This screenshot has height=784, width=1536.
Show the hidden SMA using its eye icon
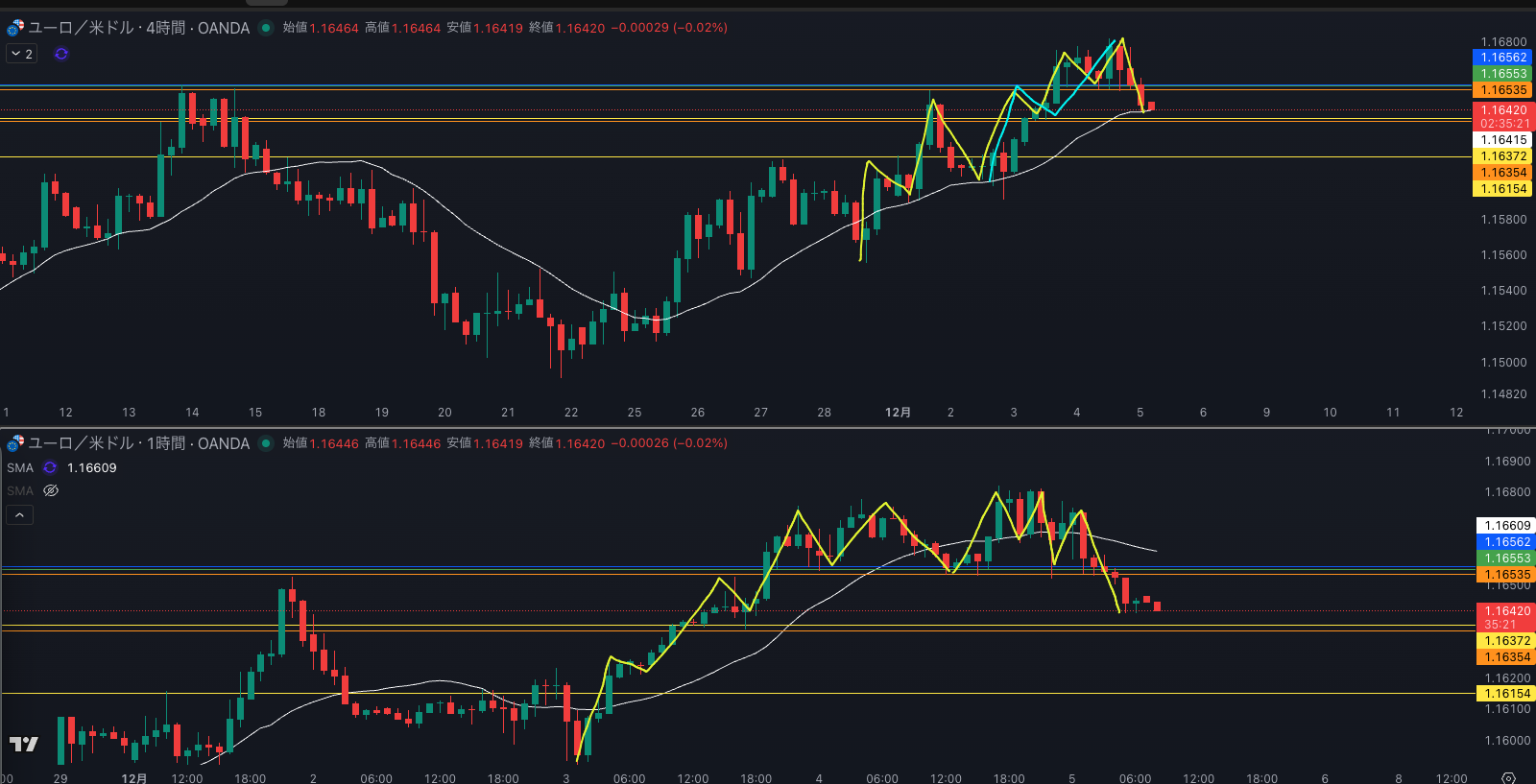tap(51, 490)
